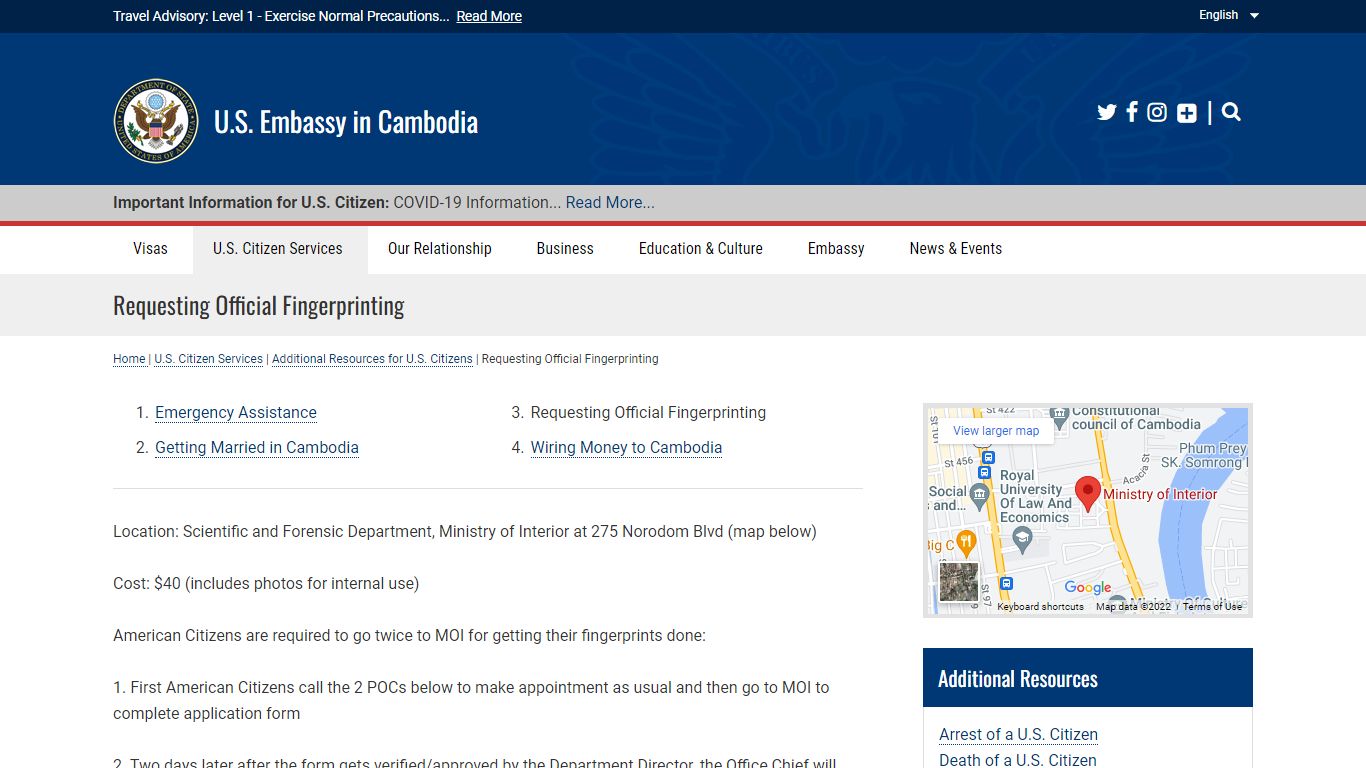Viewport: 1366px width, 768px height.
Task: Click View larger map button
Action: pyautogui.click(x=996, y=431)
